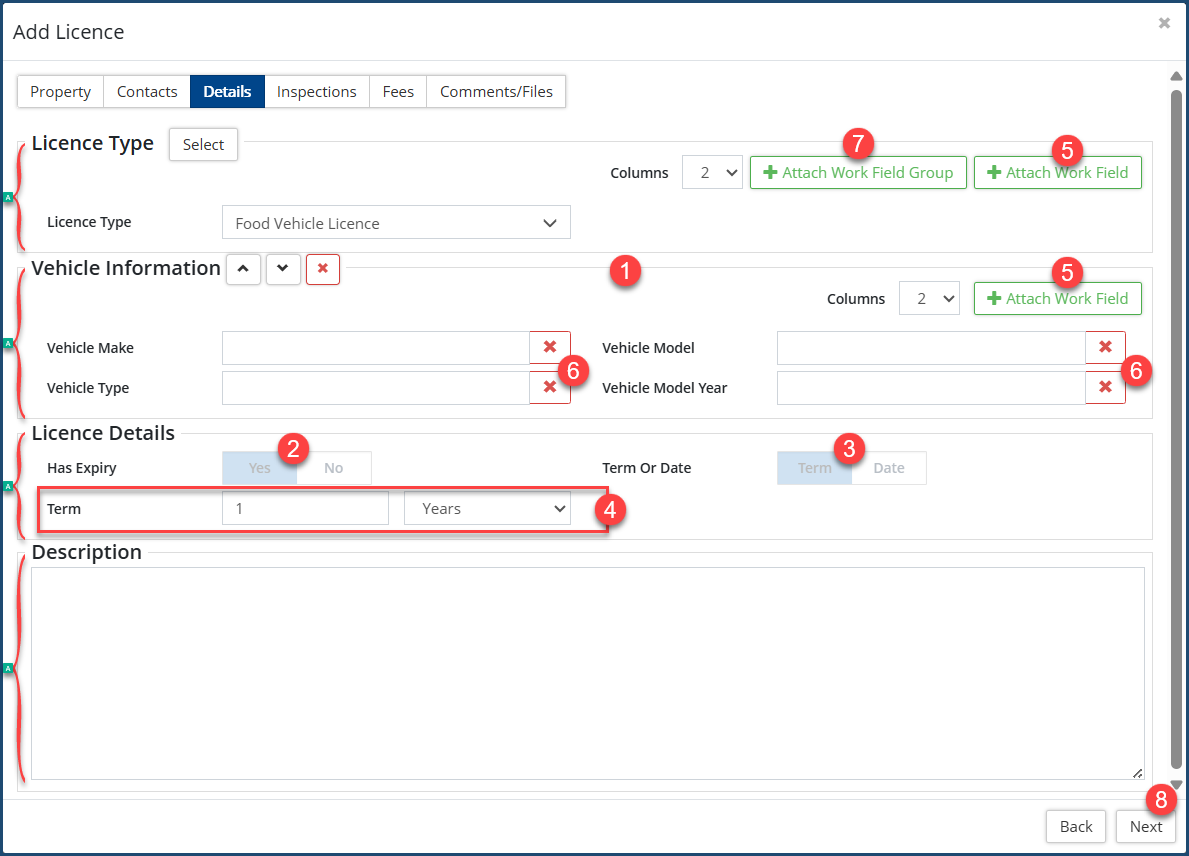Open Vehicle Information Columns dropdown

coord(929,299)
